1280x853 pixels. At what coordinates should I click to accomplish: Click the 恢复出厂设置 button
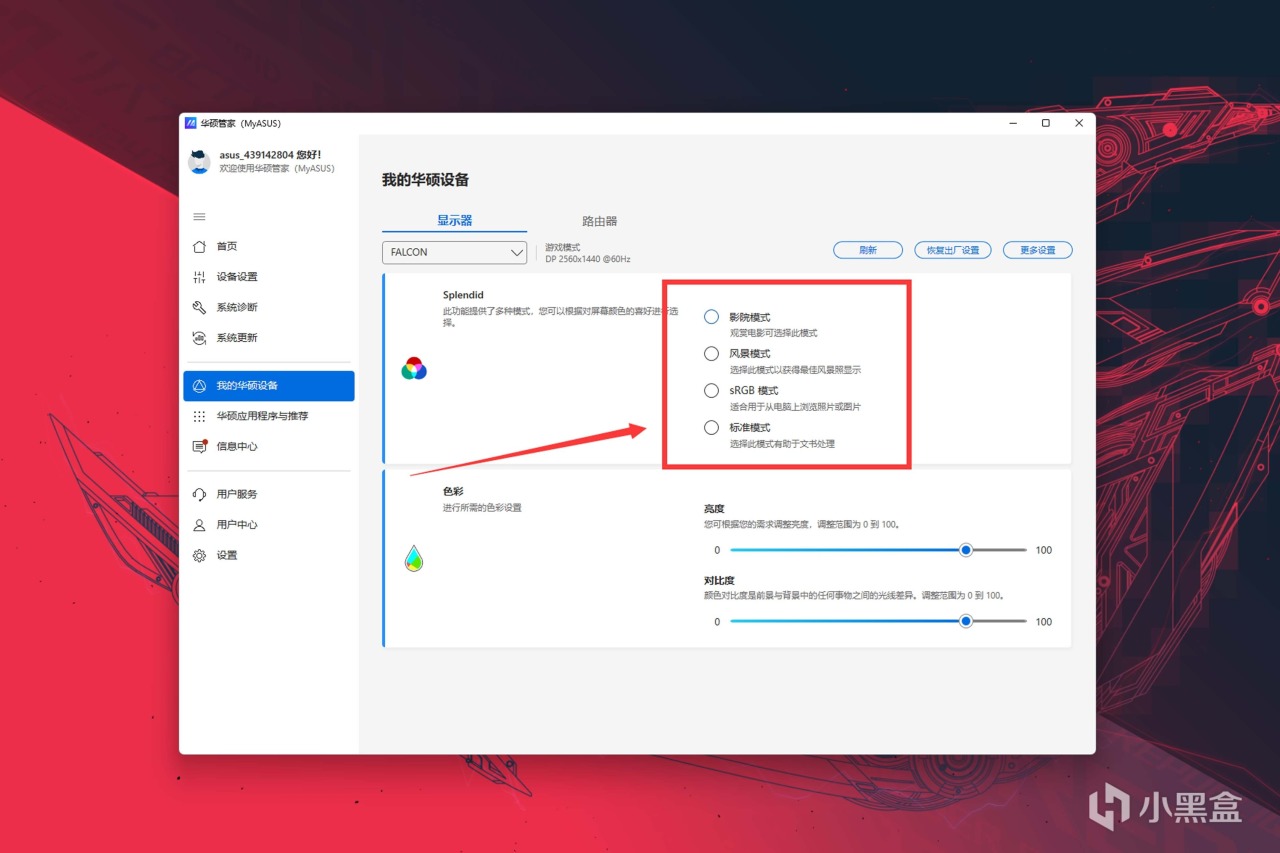(953, 250)
